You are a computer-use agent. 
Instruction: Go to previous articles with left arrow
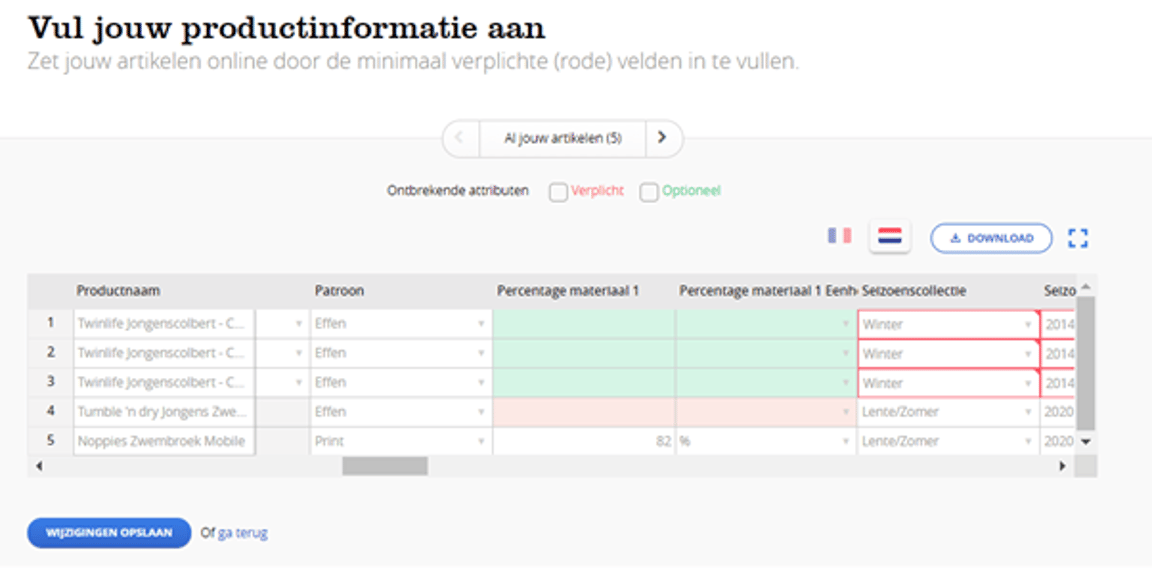click(460, 138)
